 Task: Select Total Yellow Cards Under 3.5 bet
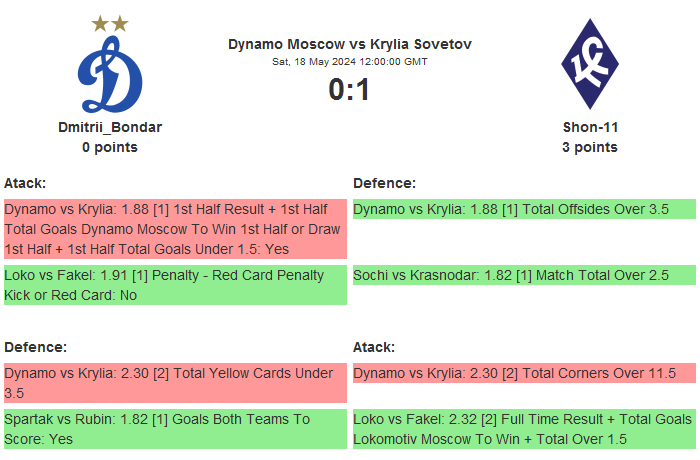point(175,383)
